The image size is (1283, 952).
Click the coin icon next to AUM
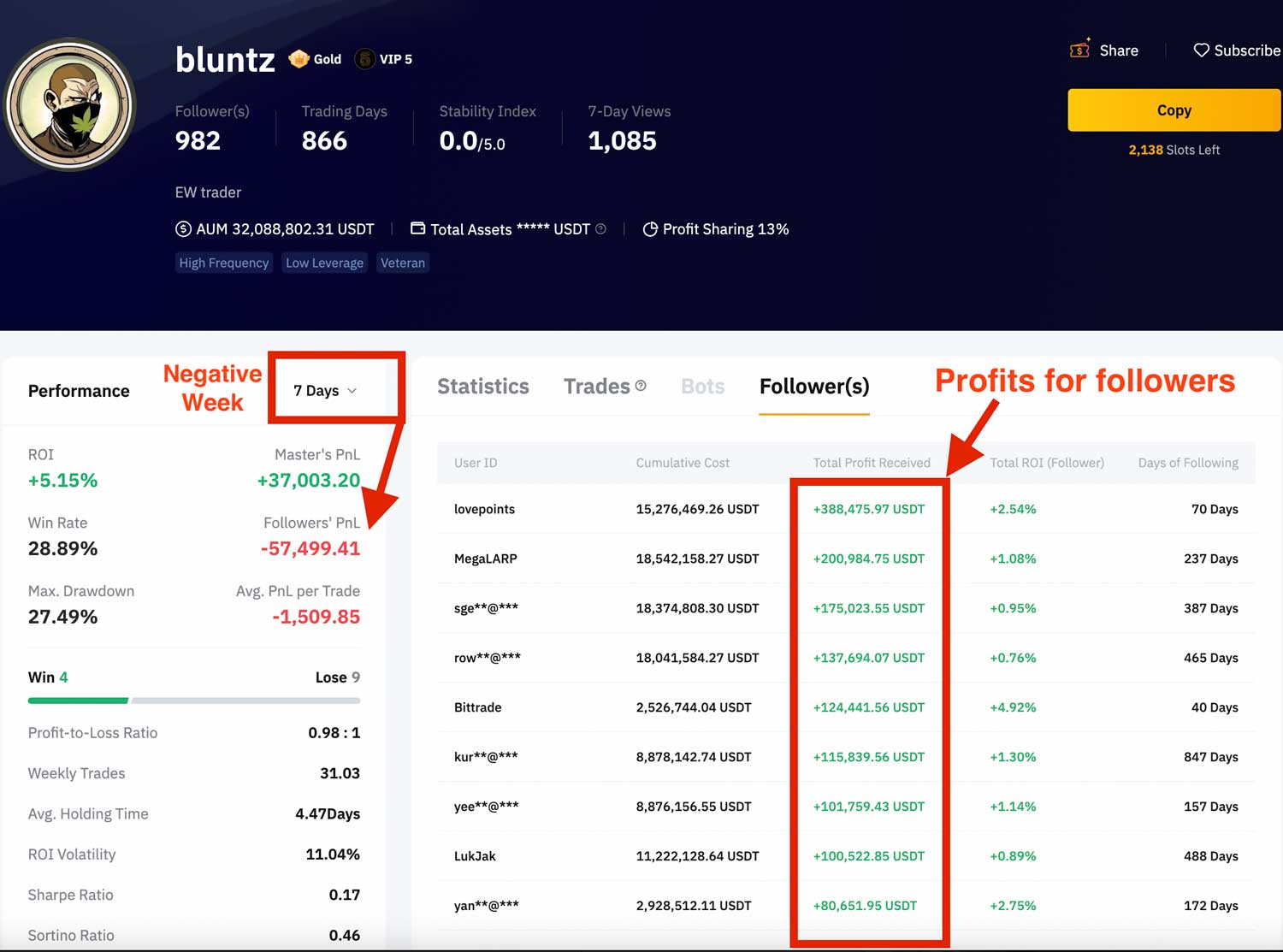tap(181, 228)
